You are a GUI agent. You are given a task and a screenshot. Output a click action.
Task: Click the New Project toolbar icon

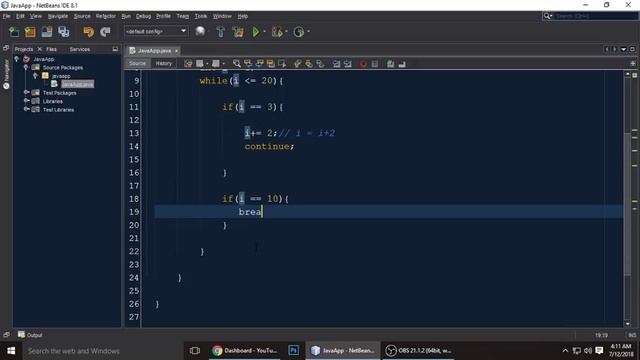[30, 32]
